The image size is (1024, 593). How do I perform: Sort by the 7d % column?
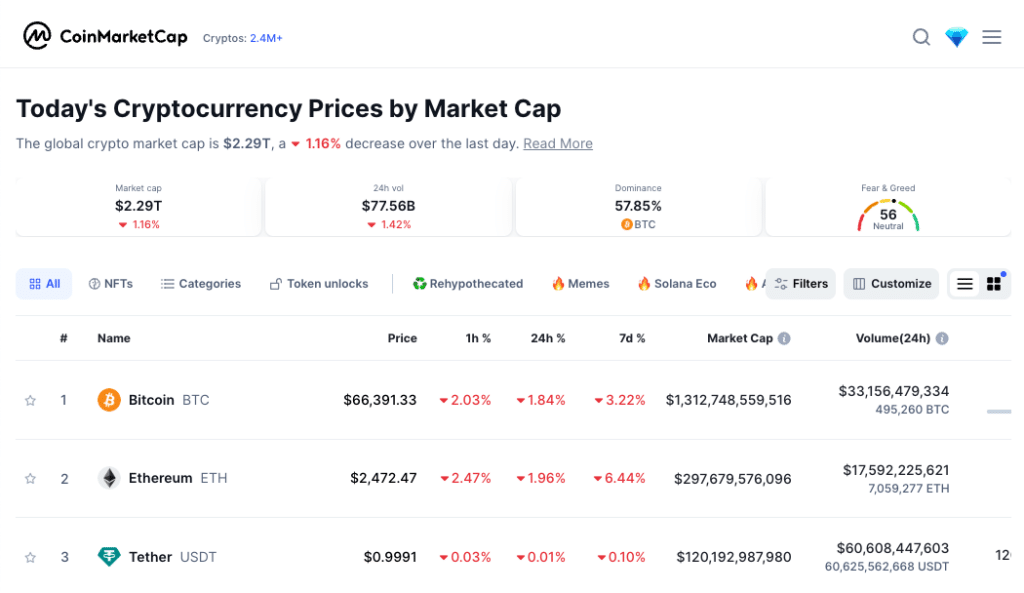(x=632, y=338)
